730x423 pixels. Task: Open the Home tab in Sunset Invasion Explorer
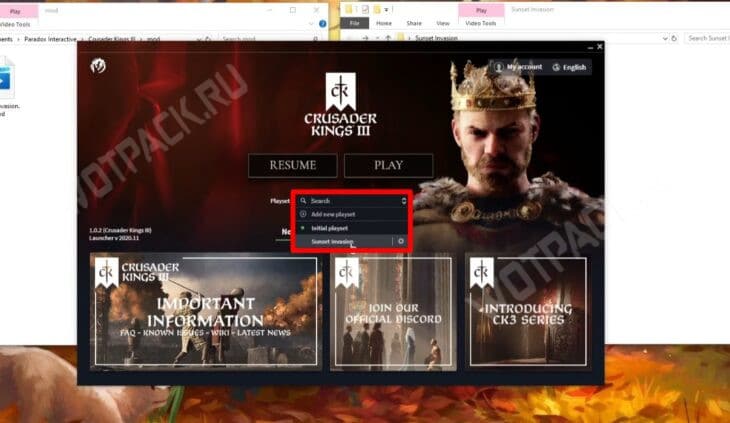click(384, 23)
